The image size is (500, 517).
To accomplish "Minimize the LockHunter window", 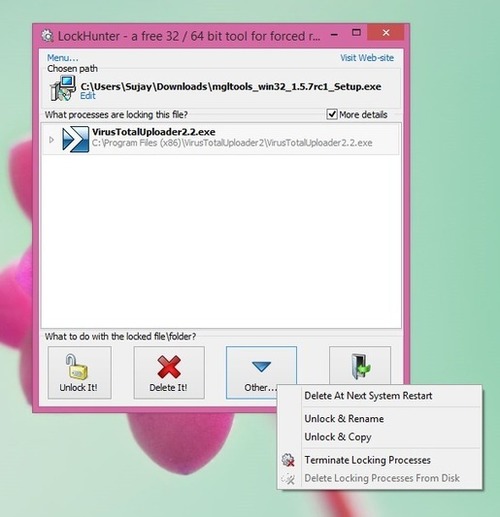I will click(x=335, y=34).
